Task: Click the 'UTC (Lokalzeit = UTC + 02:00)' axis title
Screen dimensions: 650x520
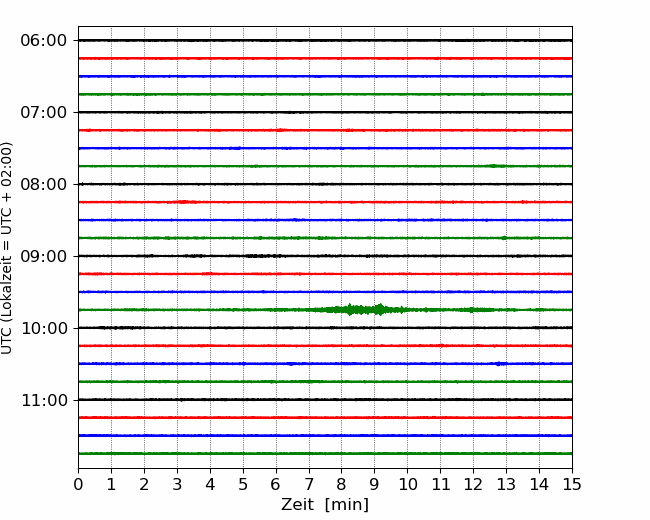Action: tap(7, 248)
